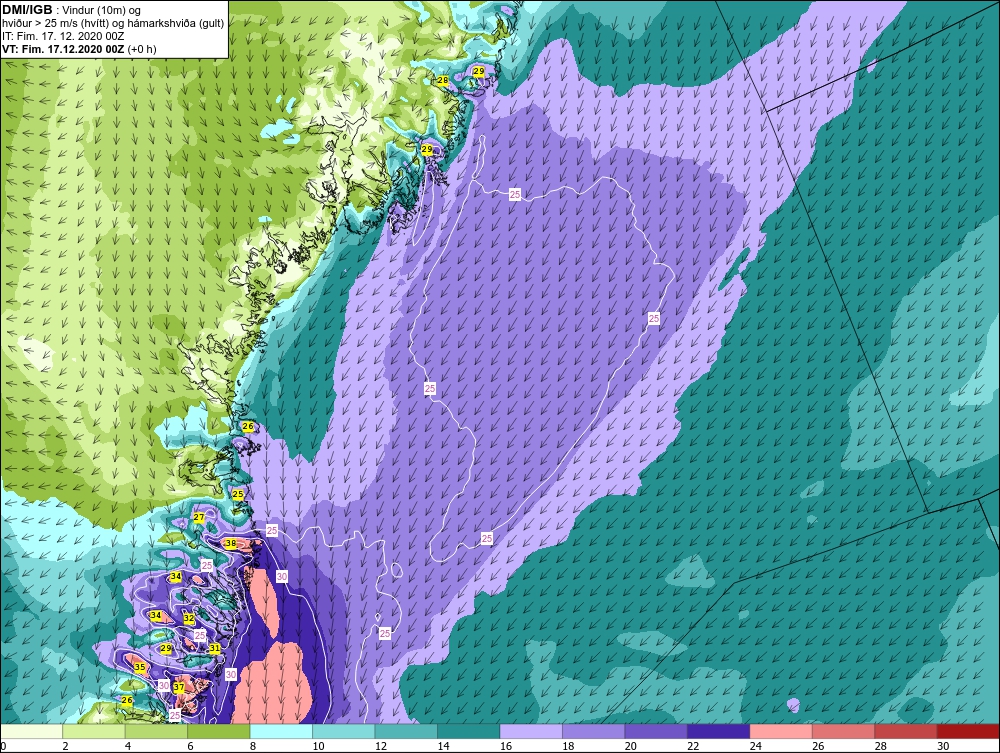Select the legend swatch between 6 and 8
Image resolution: width=1000 pixels, height=753 pixels.
click(219, 731)
